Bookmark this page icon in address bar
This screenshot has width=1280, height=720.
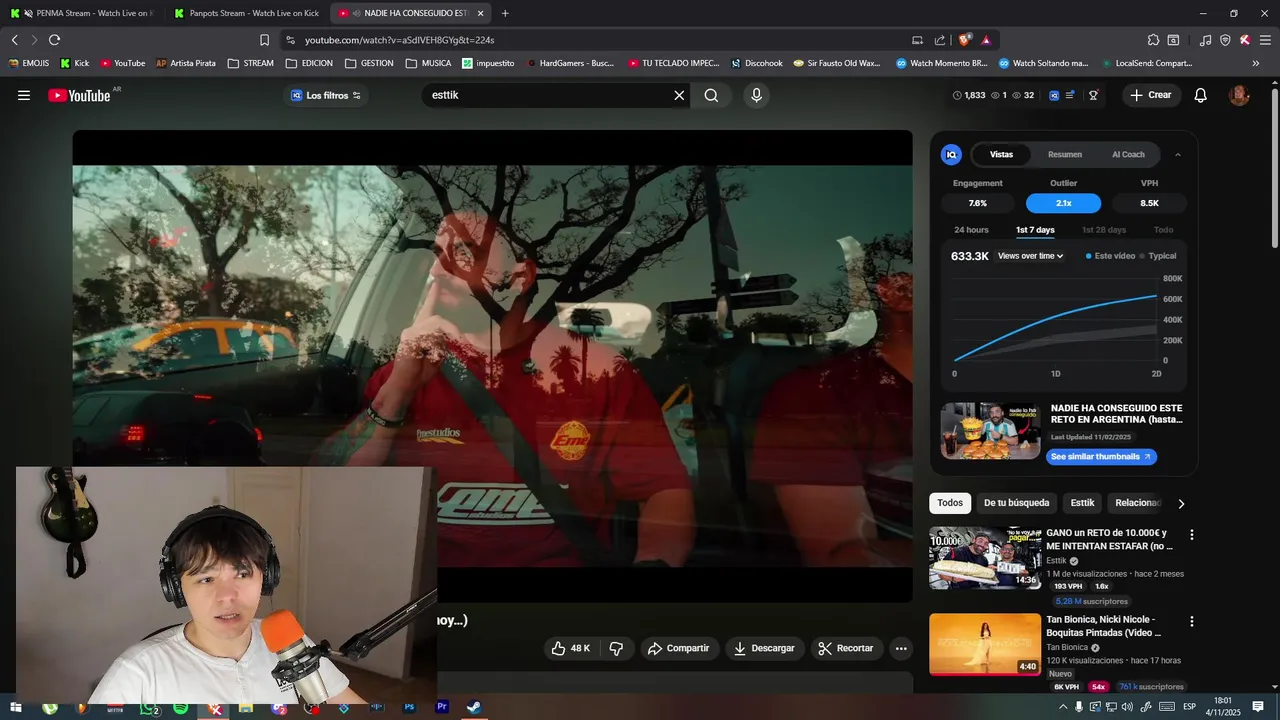coord(264,40)
